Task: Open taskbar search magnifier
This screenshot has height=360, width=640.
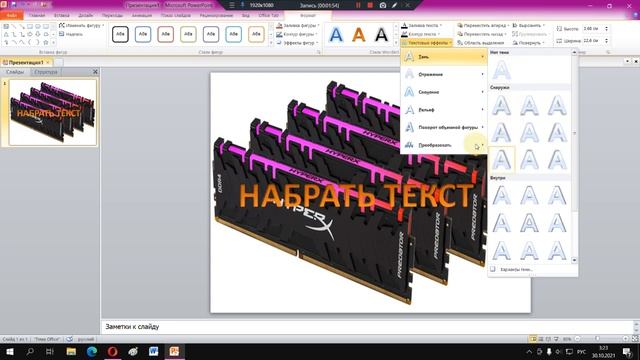Action: [x=30, y=351]
